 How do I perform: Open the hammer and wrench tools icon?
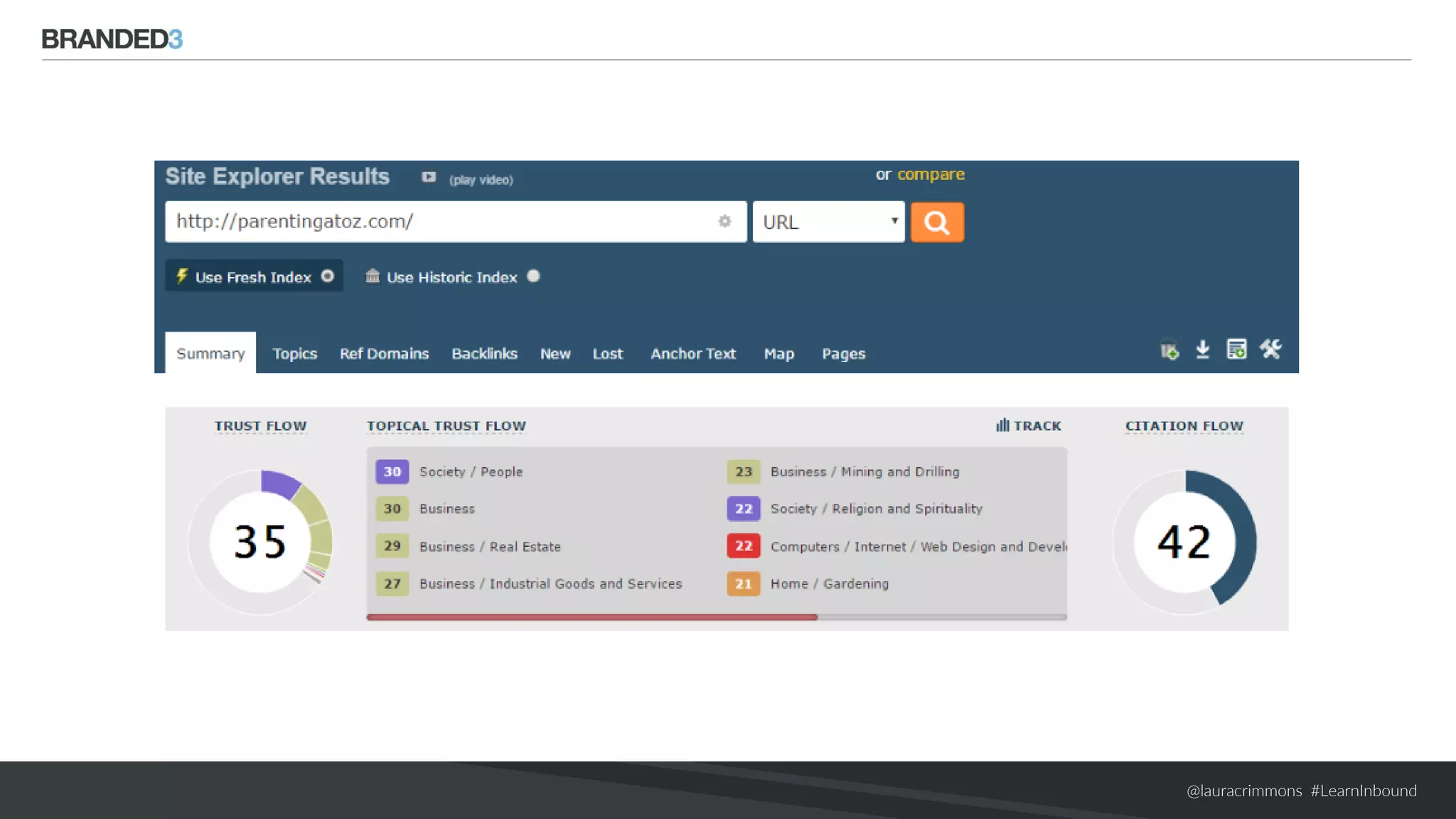click(x=1270, y=349)
